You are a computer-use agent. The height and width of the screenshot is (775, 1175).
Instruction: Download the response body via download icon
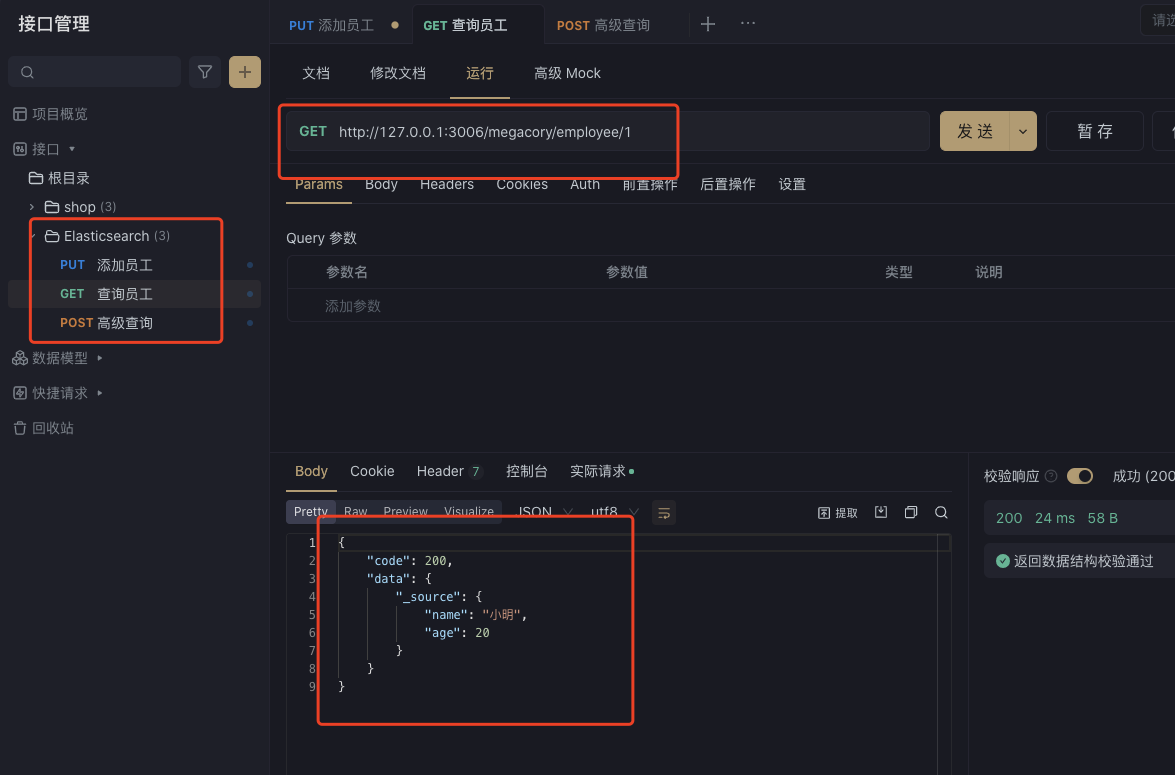[x=881, y=512]
